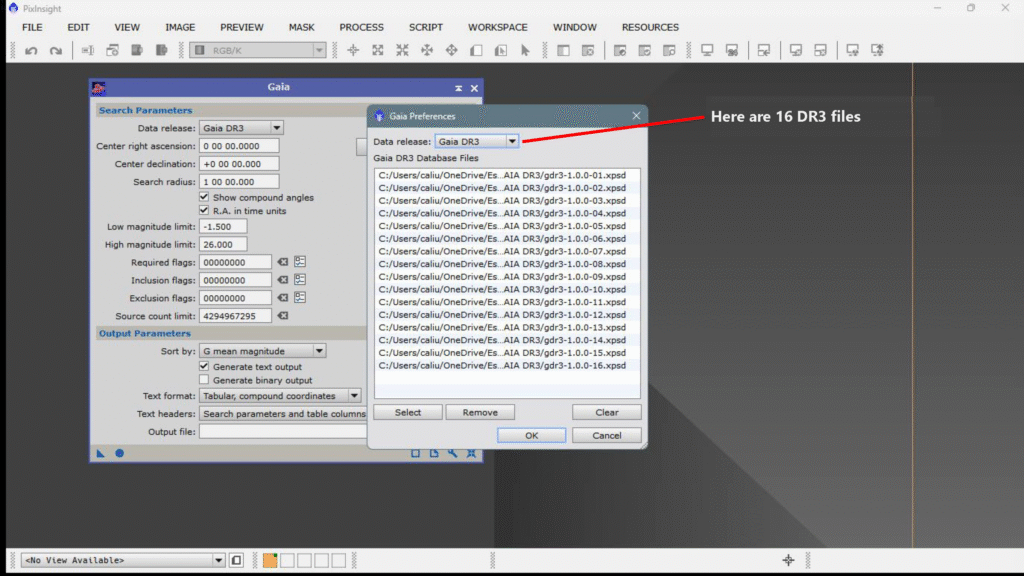
Task: Click the crosshair icon in the status bar
Action: pos(788,560)
